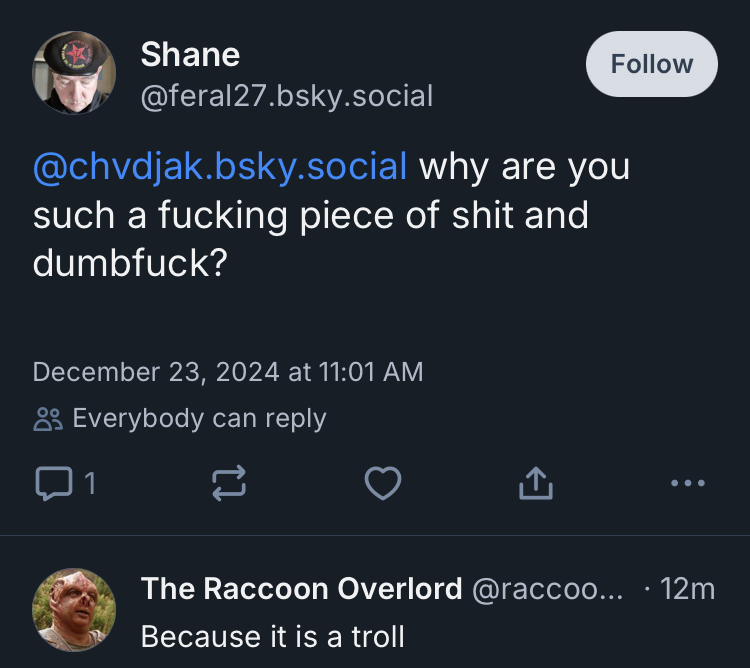Image resolution: width=750 pixels, height=668 pixels.
Task: Click the "Everybody can reply" label
Action: [199, 418]
